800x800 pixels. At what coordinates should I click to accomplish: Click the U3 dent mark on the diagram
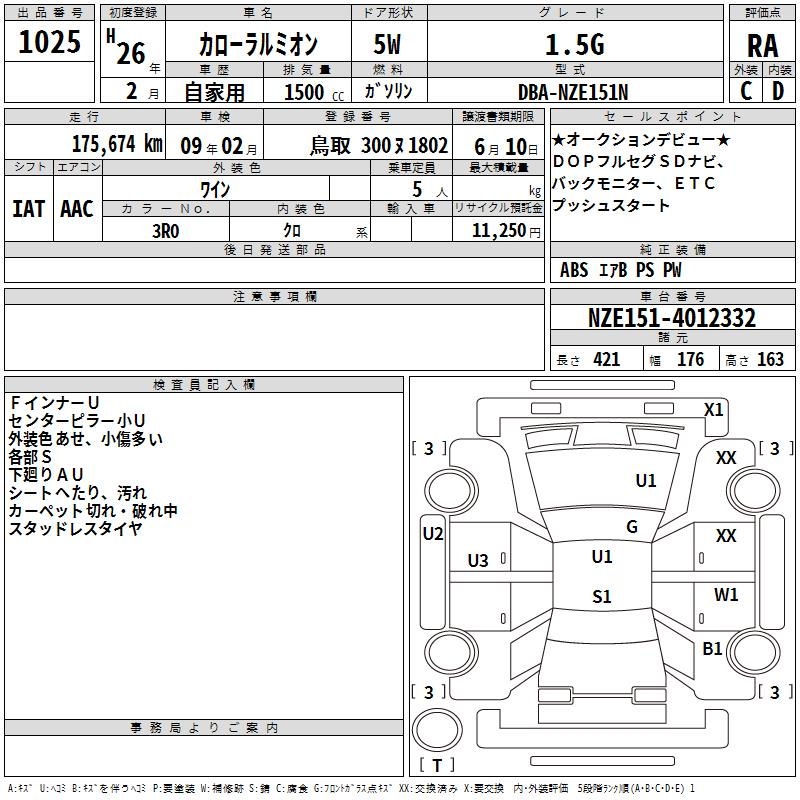coord(478,561)
